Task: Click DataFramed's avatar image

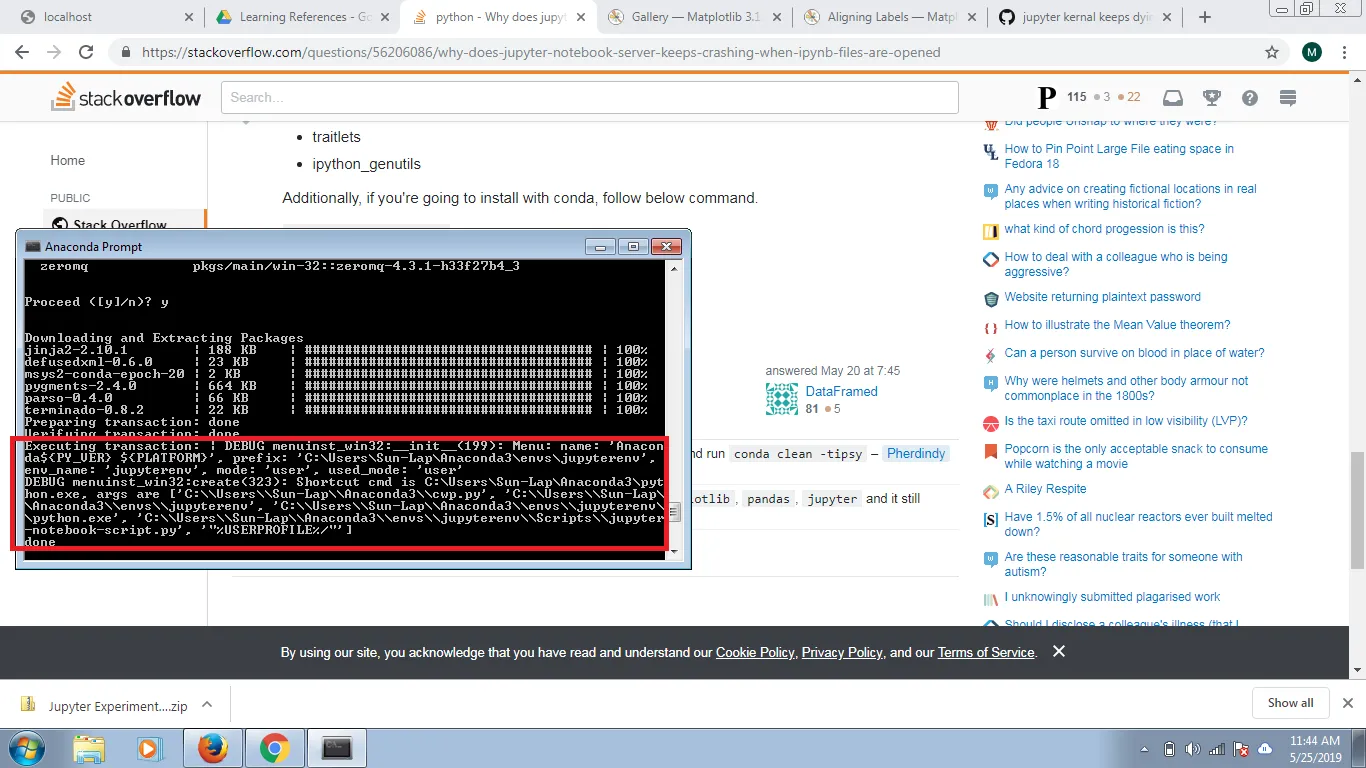Action: coord(782,399)
